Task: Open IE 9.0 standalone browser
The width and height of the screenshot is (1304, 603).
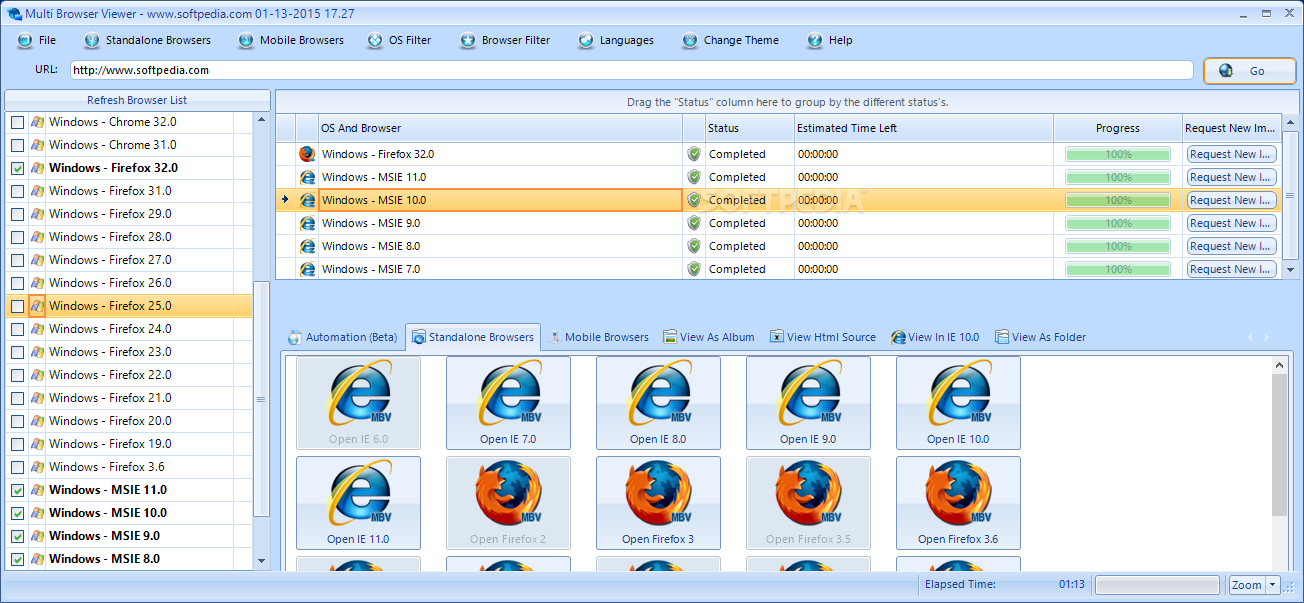Action: (x=808, y=403)
